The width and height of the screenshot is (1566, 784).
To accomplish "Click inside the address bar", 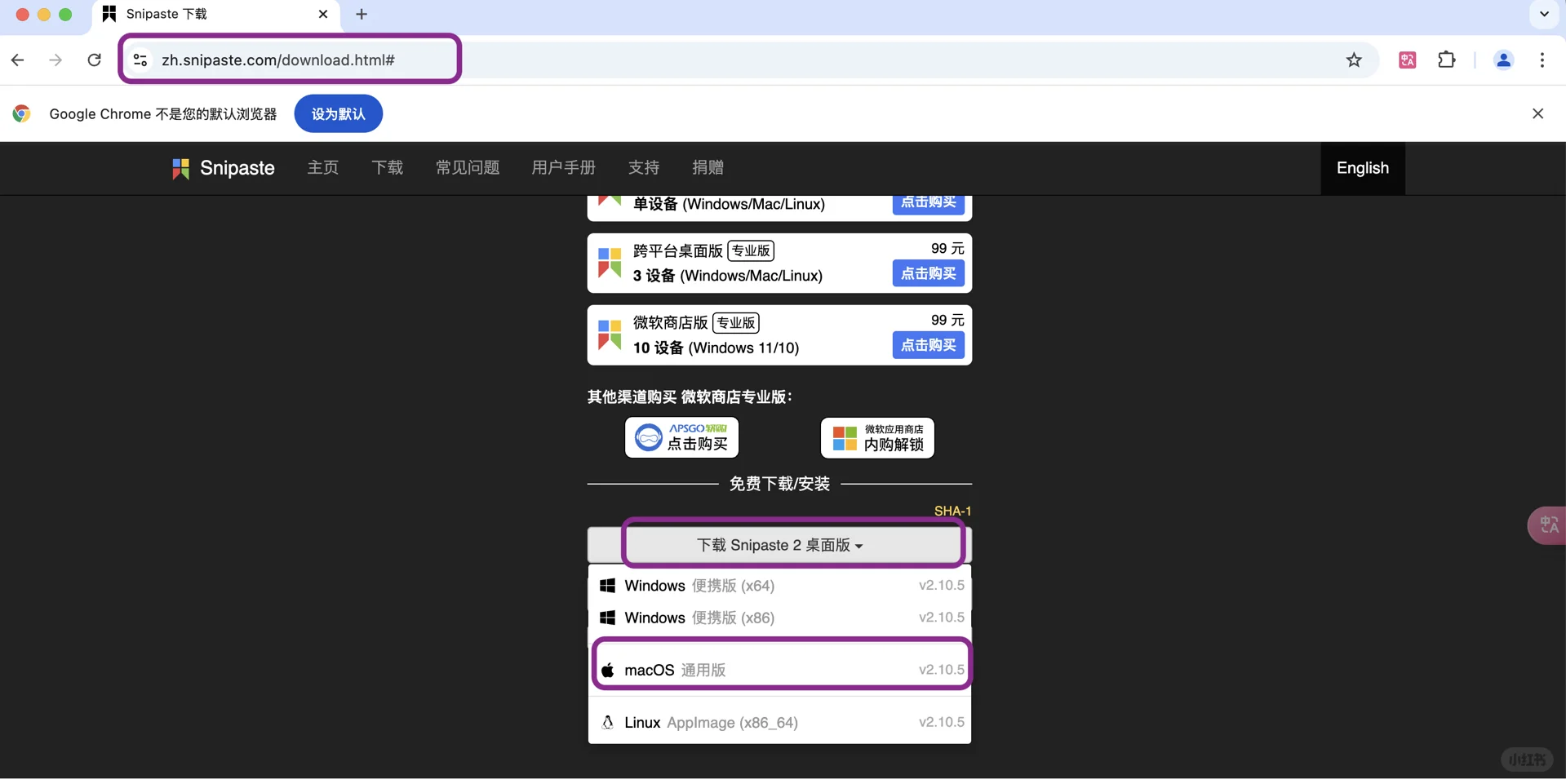I will [x=277, y=60].
